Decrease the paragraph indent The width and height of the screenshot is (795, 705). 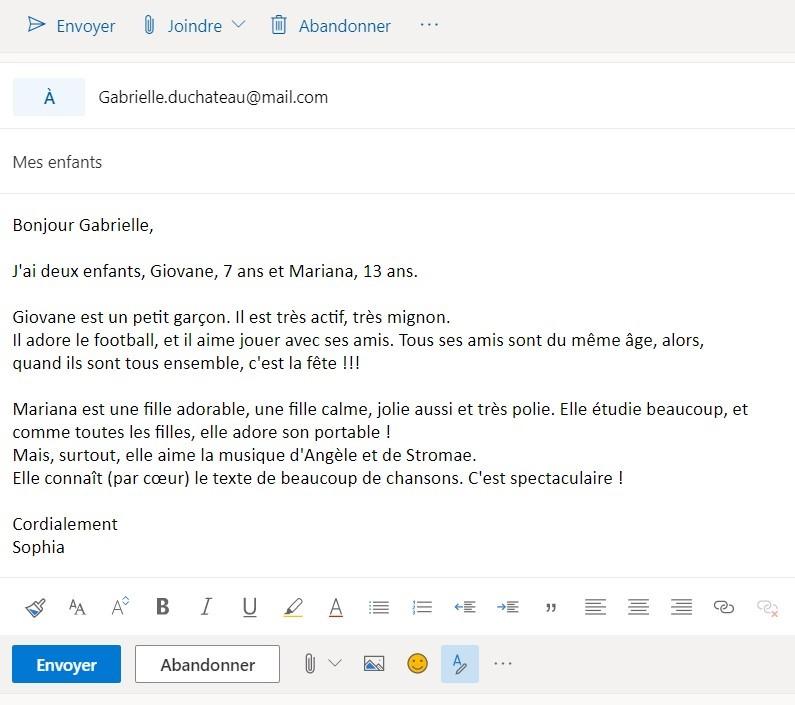tap(465, 607)
